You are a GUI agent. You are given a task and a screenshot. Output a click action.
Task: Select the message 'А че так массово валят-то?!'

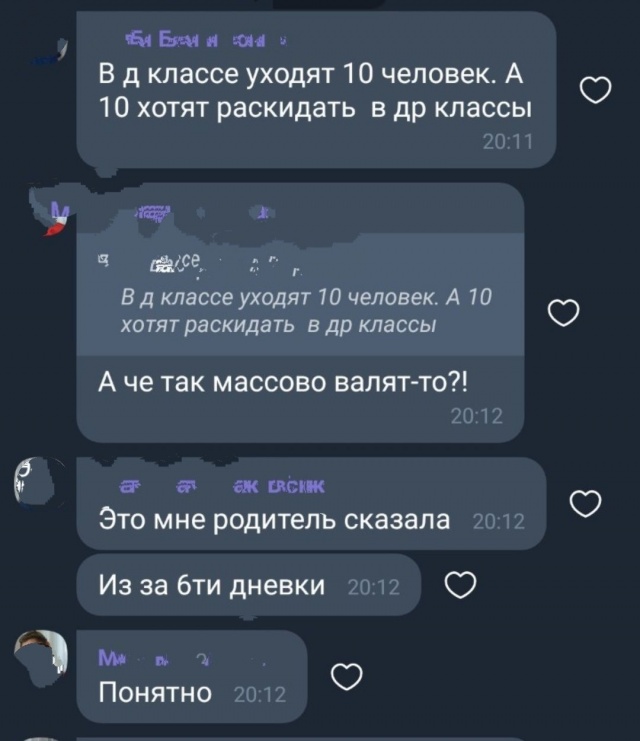[x=301, y=313]
